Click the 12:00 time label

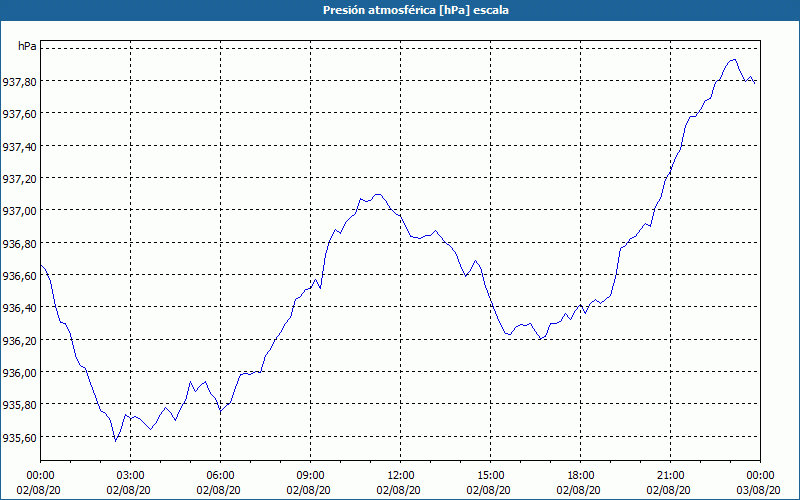pos(401,475)
